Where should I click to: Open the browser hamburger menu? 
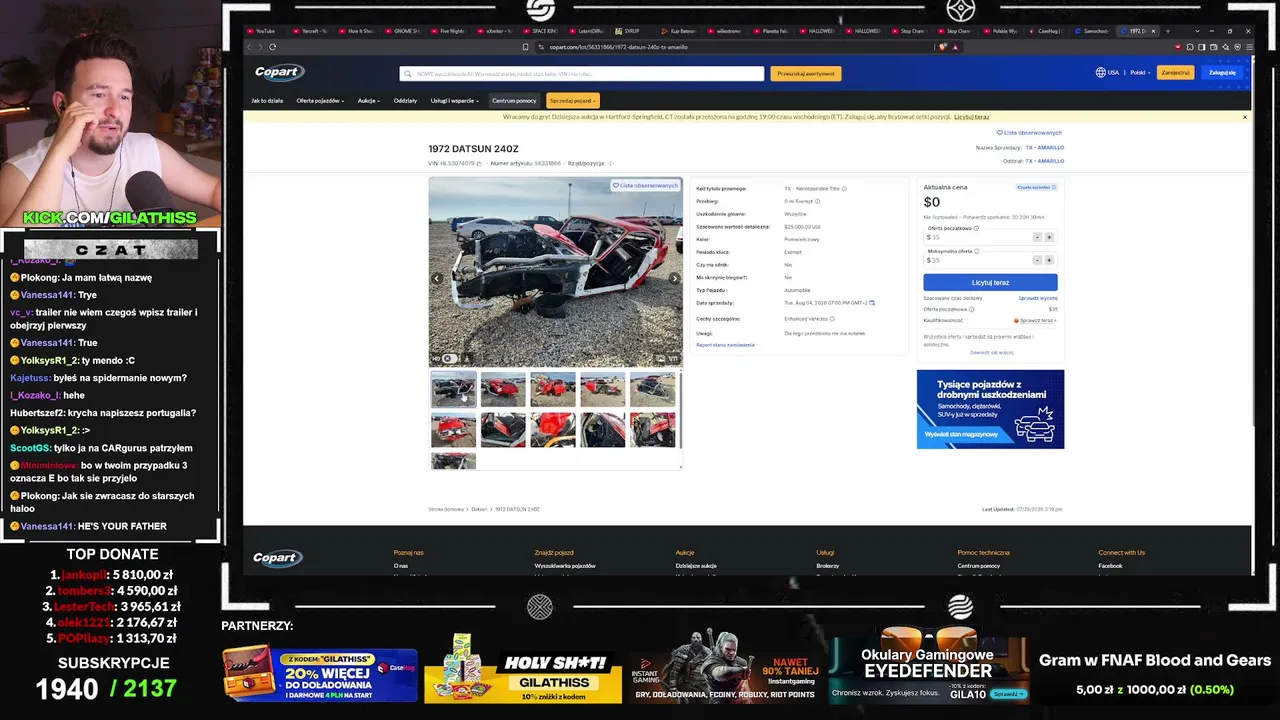click(x=1248, y=47)
